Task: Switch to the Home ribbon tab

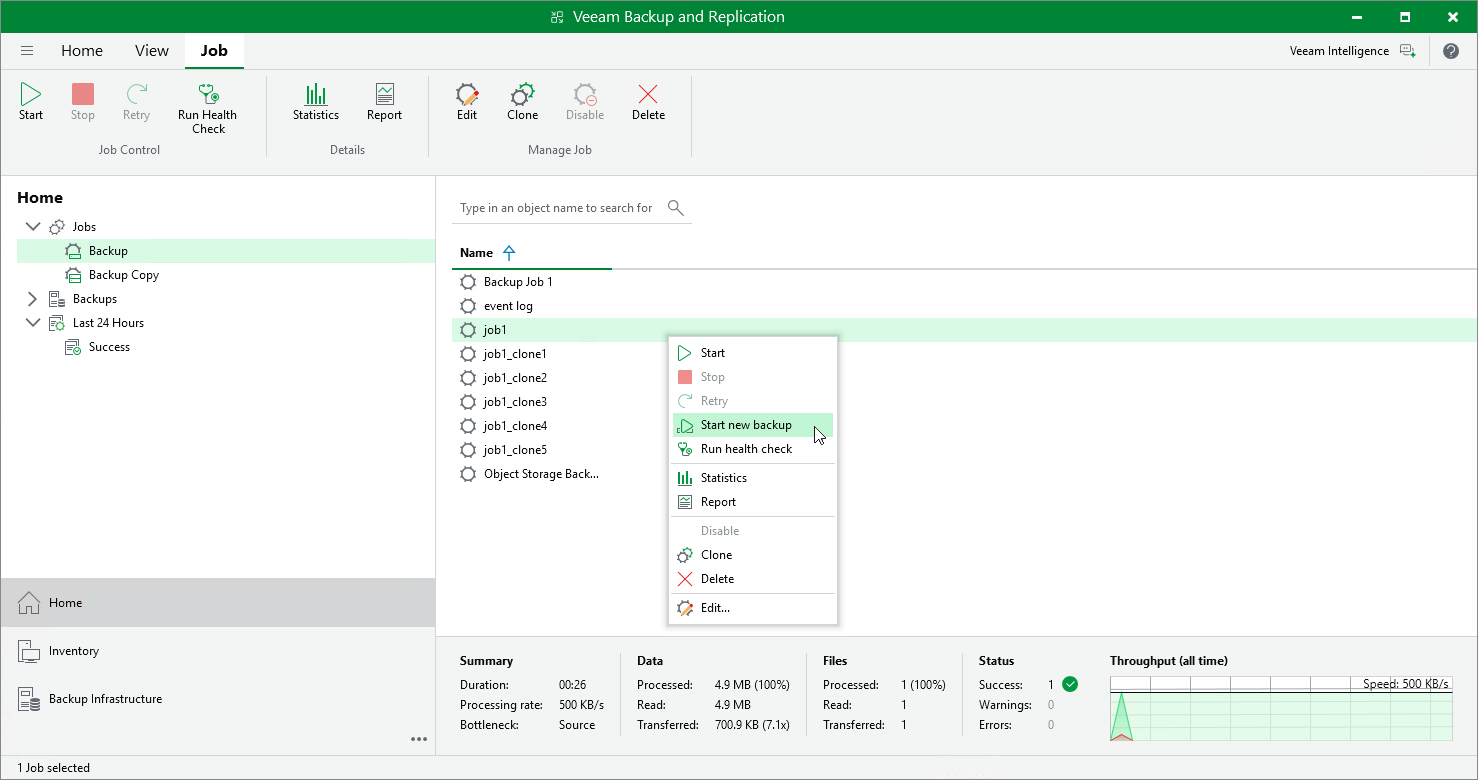Action: 82,51
